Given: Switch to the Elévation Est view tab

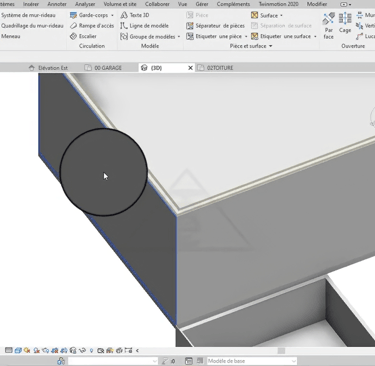Looking at the screenshot, I should (49, 68).
